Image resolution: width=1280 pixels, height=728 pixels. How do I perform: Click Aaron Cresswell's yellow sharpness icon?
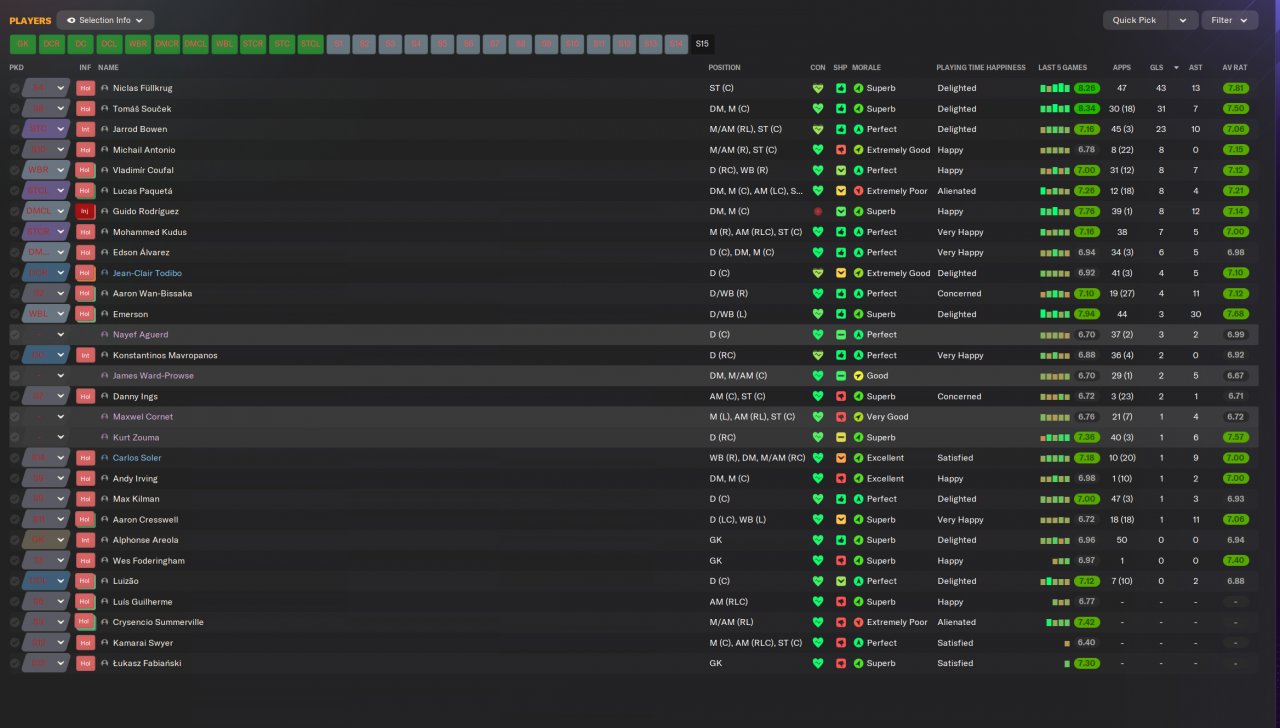840,519
